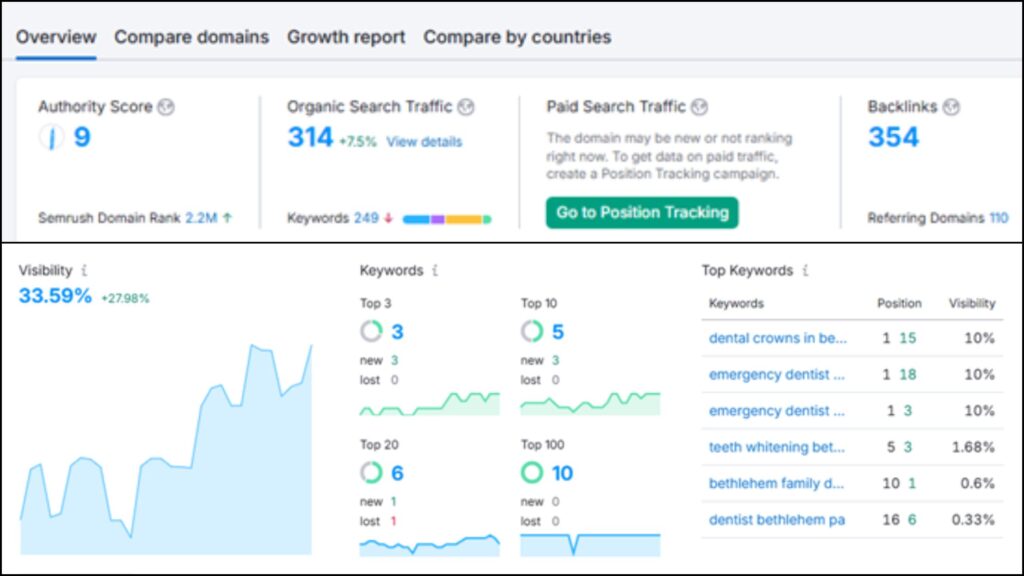Click the +7.5% organic traffic change
Screen dimensions: 1024x576
tap(358, 142)
